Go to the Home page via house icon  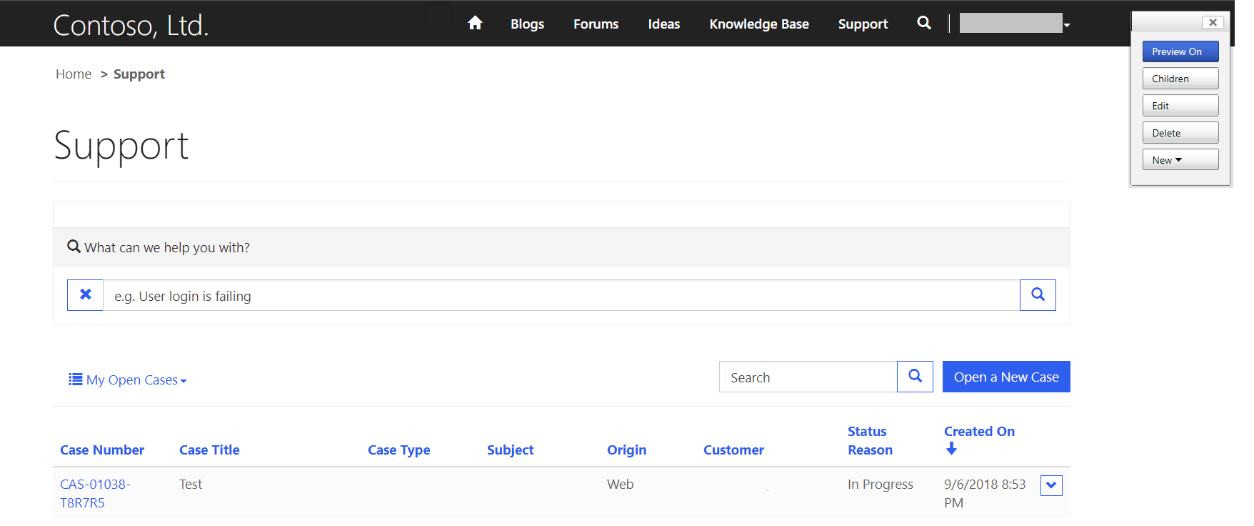click(x=475, y=23)
